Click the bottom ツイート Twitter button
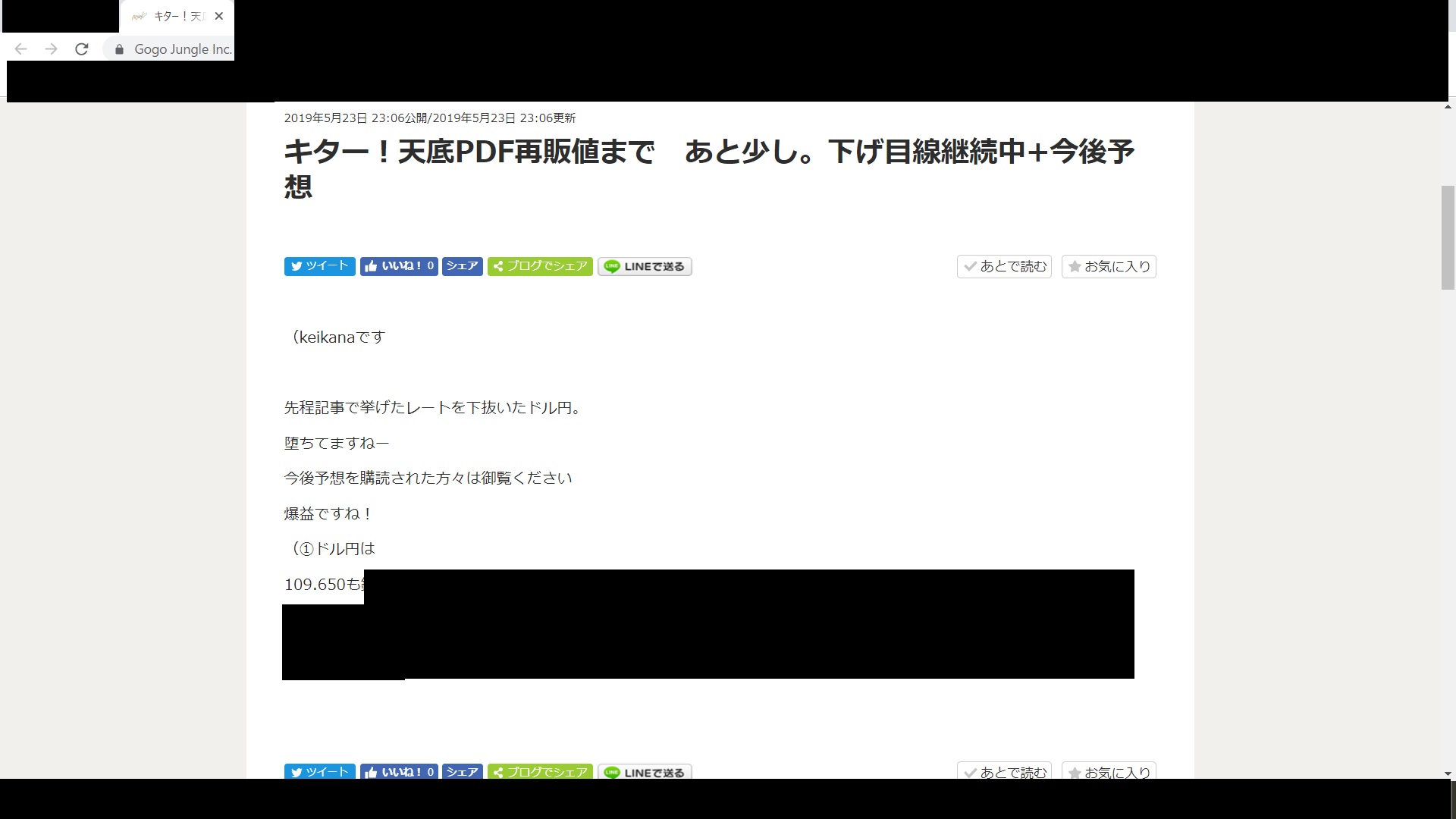The width and height of the screenshot is (1456, 819). pyautogui.click(x=319, y=771)
